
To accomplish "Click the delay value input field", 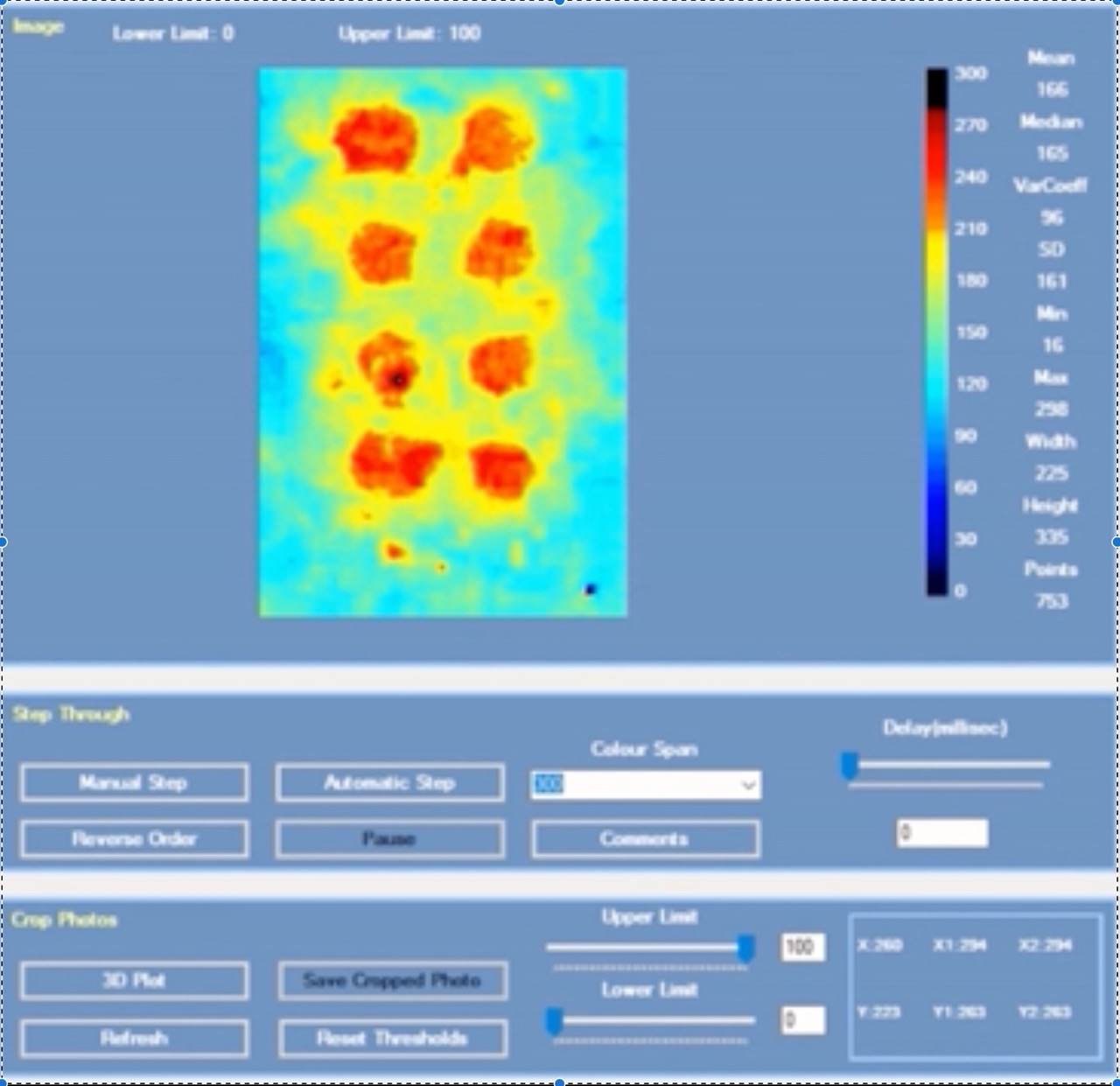I will pyautogui.click(x=942, y=833).
